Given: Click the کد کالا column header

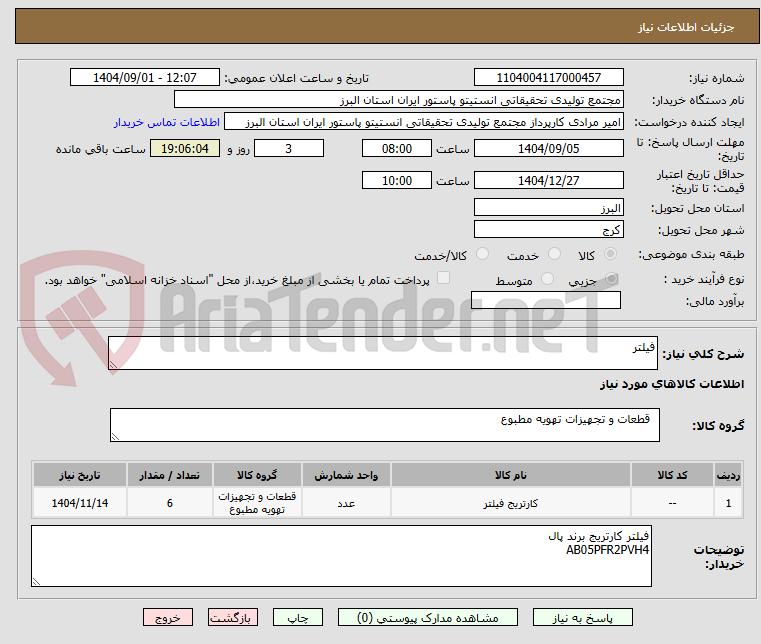Looking at the screenshot, I should pyautogui.click(x=672, y=475).
